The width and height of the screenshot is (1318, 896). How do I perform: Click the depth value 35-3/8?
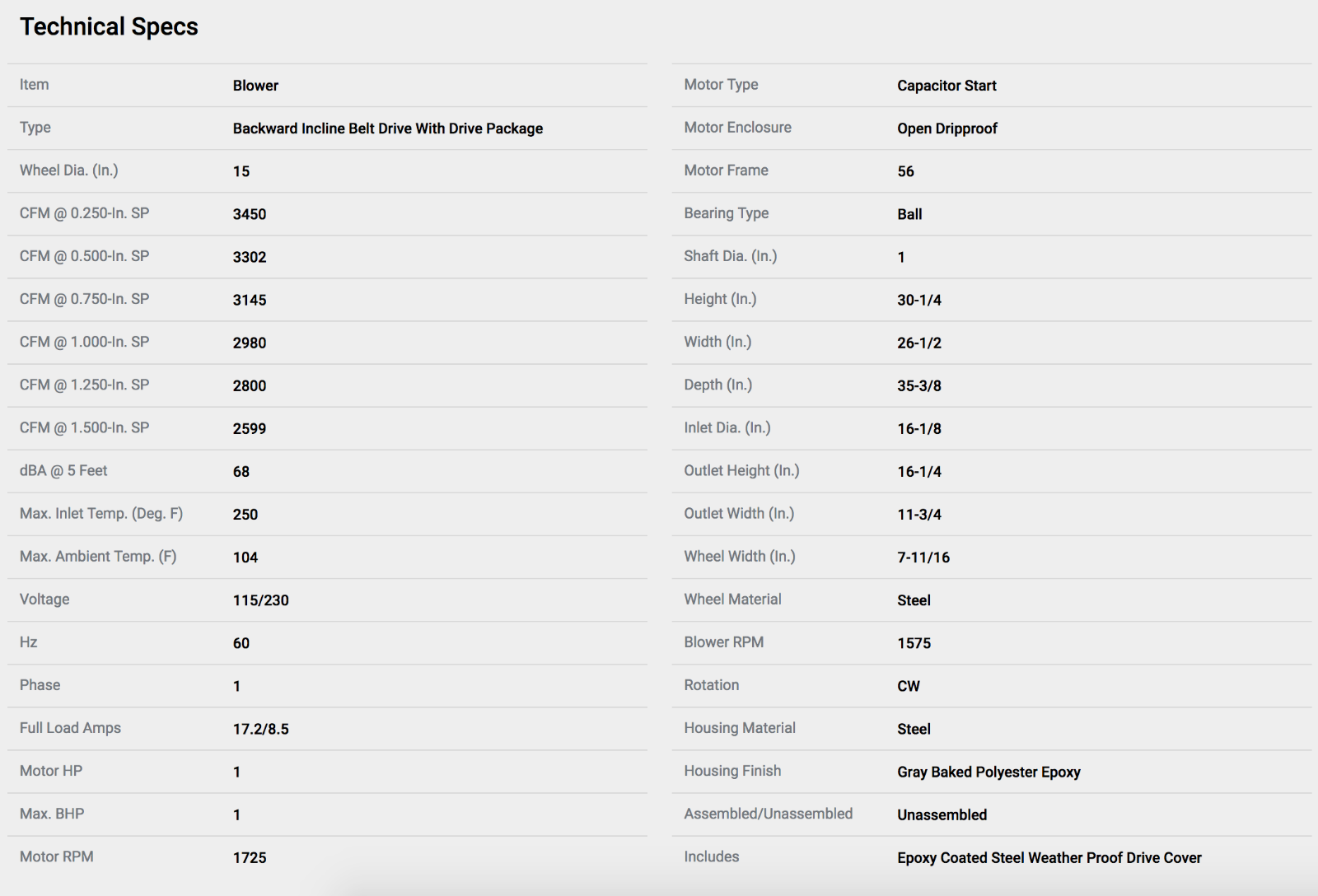click(919, 385)
